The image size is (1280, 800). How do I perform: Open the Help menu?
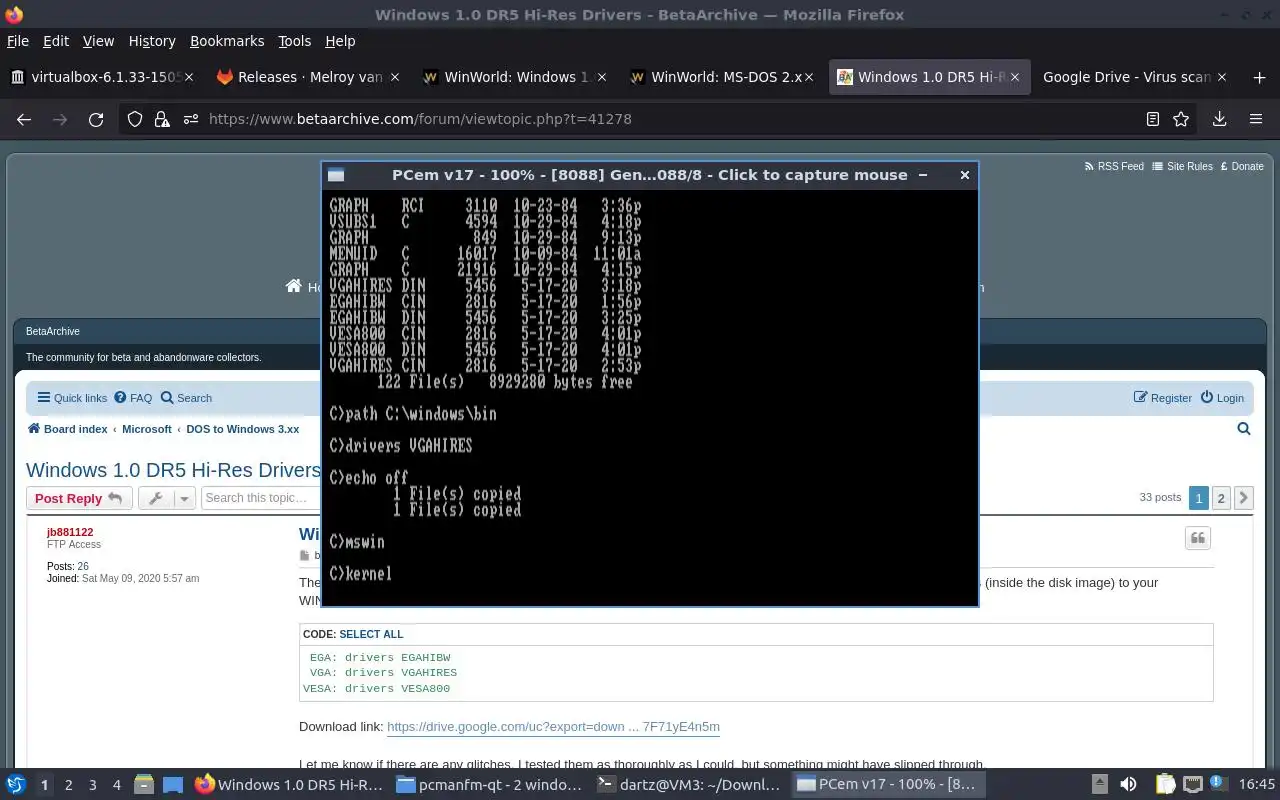click(340, 41)
